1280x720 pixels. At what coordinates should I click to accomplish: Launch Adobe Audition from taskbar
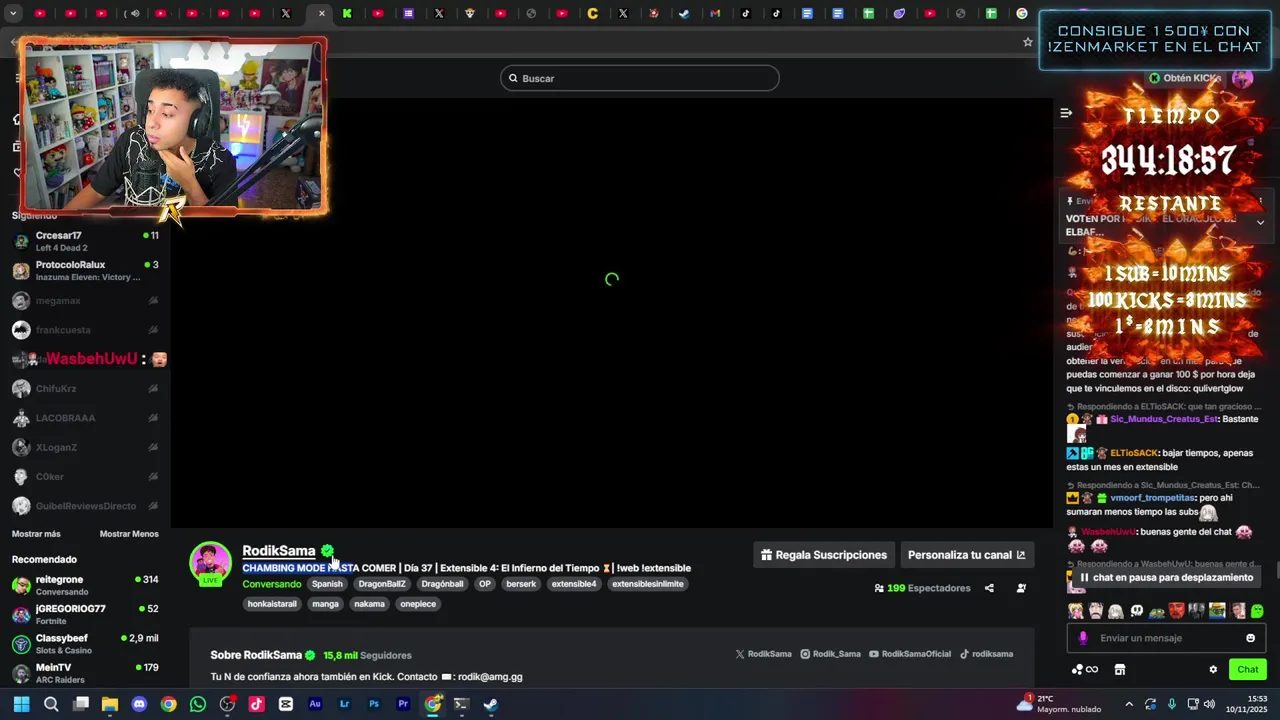click(x=315, y=704)
